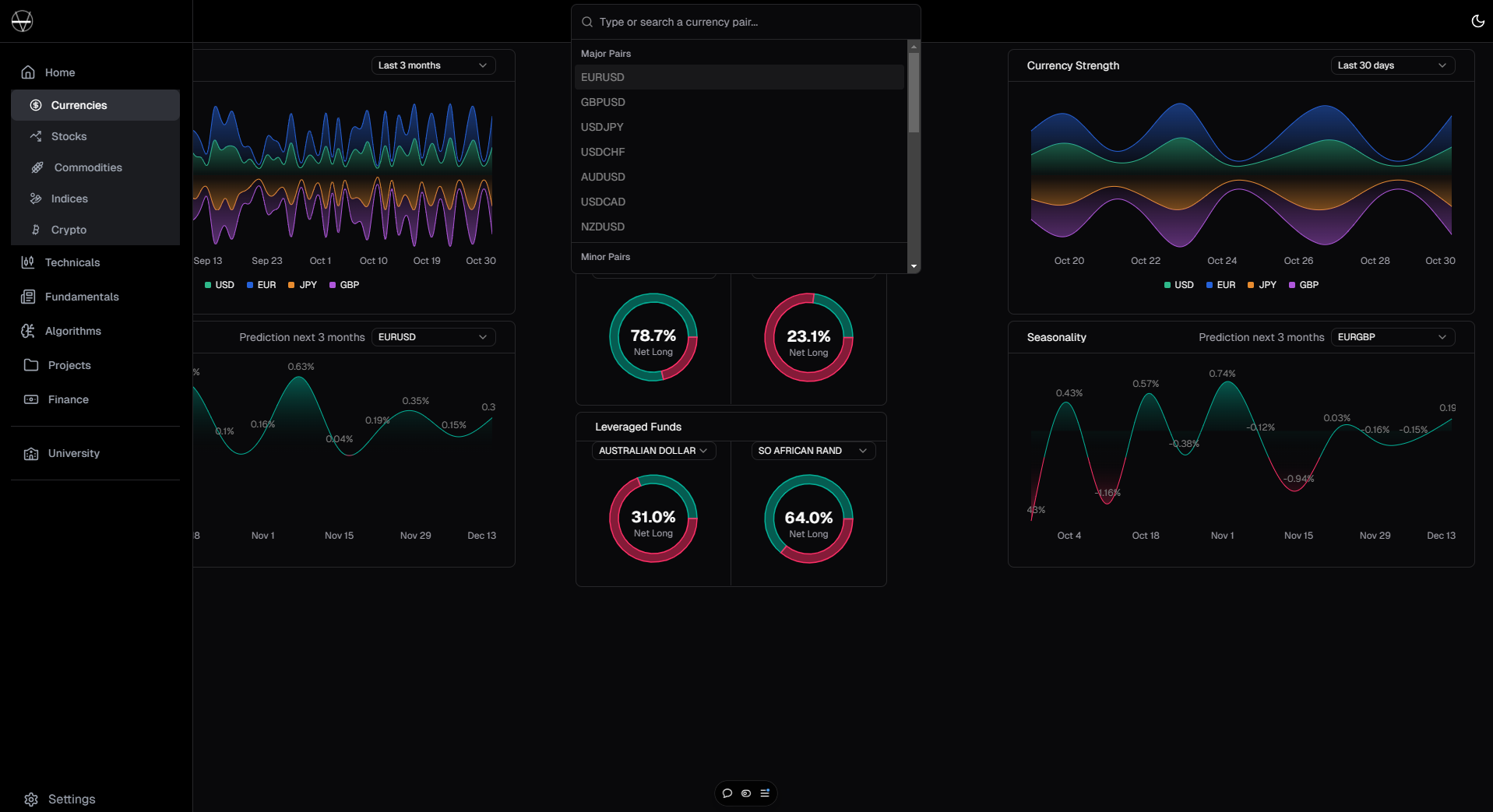Open the chat bubble icon in bottom toolbar
The height and width of the screenshot is (812, 1493).
tap(727, 793)
